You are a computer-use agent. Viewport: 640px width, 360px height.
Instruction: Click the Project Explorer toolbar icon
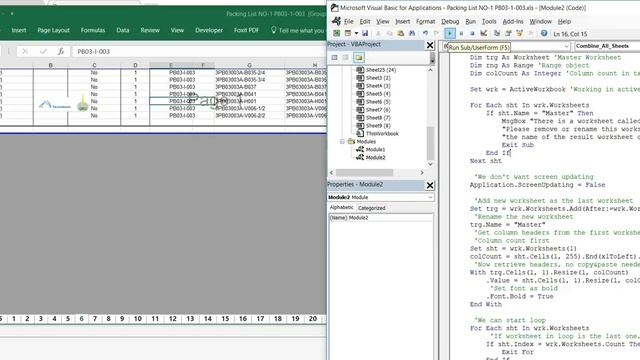click(x=497, y=33)
